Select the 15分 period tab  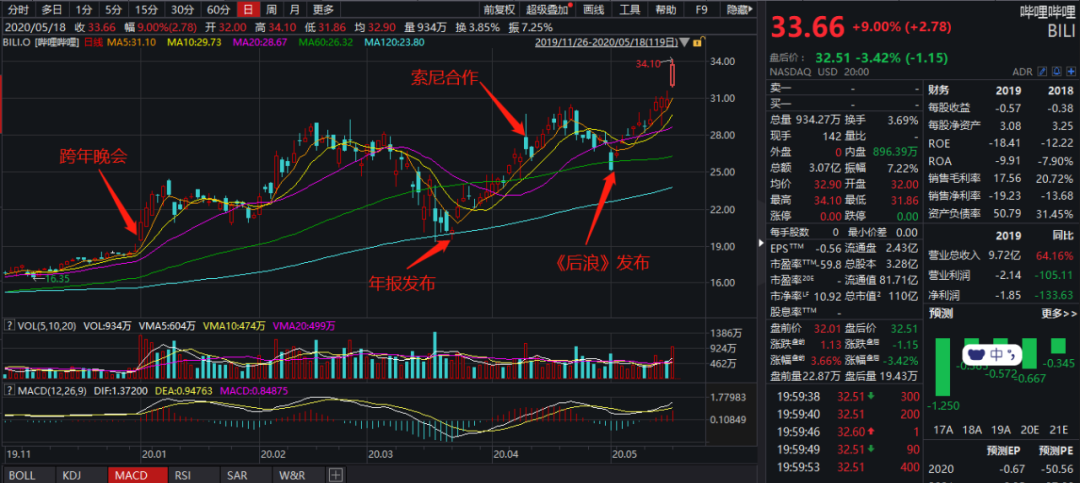coord(146,10)
